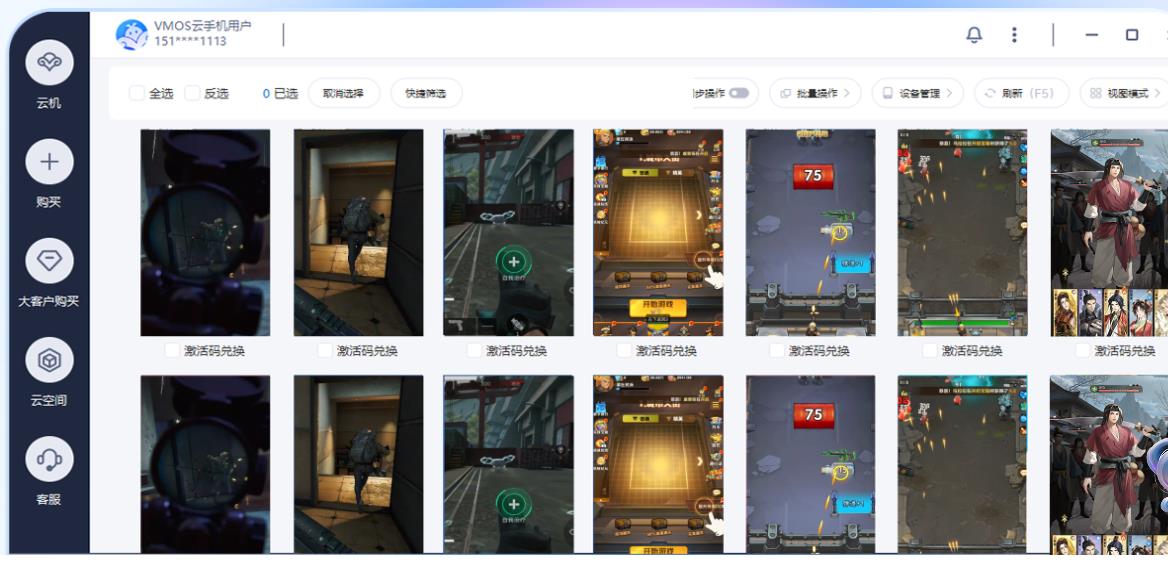This screenshot has width=1168, height=562.
Task: Tick the checkbox under the first sniper-scope device
Action: 172,351
